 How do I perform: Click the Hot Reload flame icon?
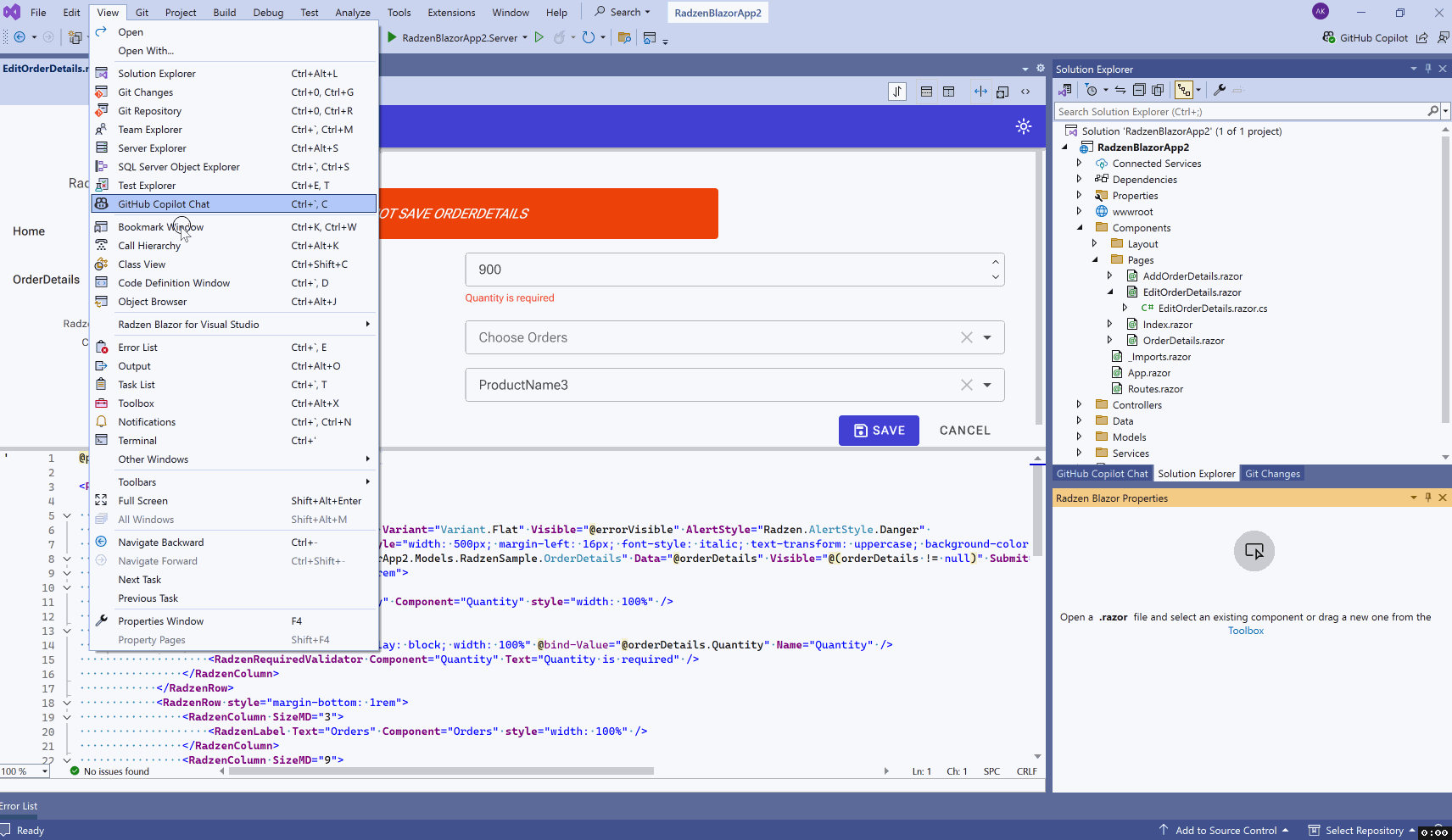coord(559,37)
